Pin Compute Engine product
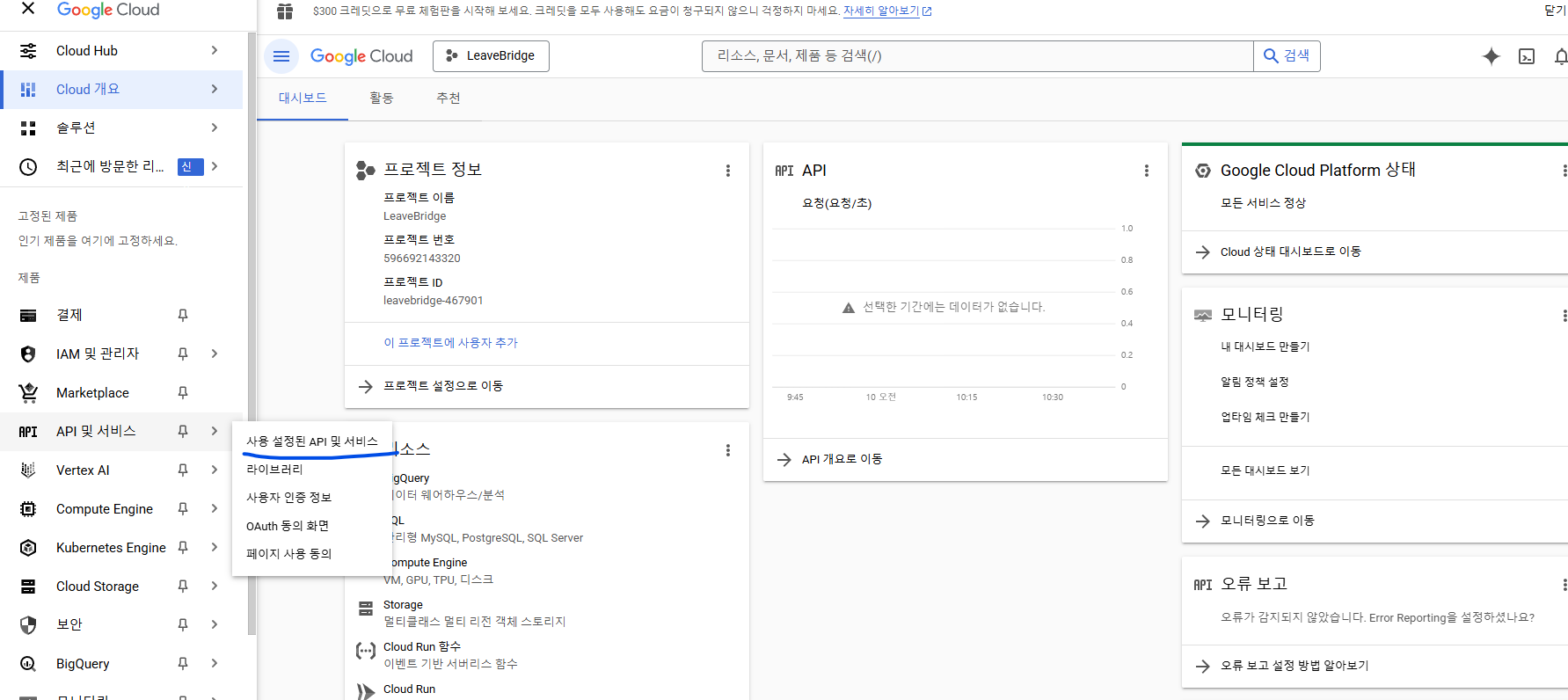 (x=183, y=509)
